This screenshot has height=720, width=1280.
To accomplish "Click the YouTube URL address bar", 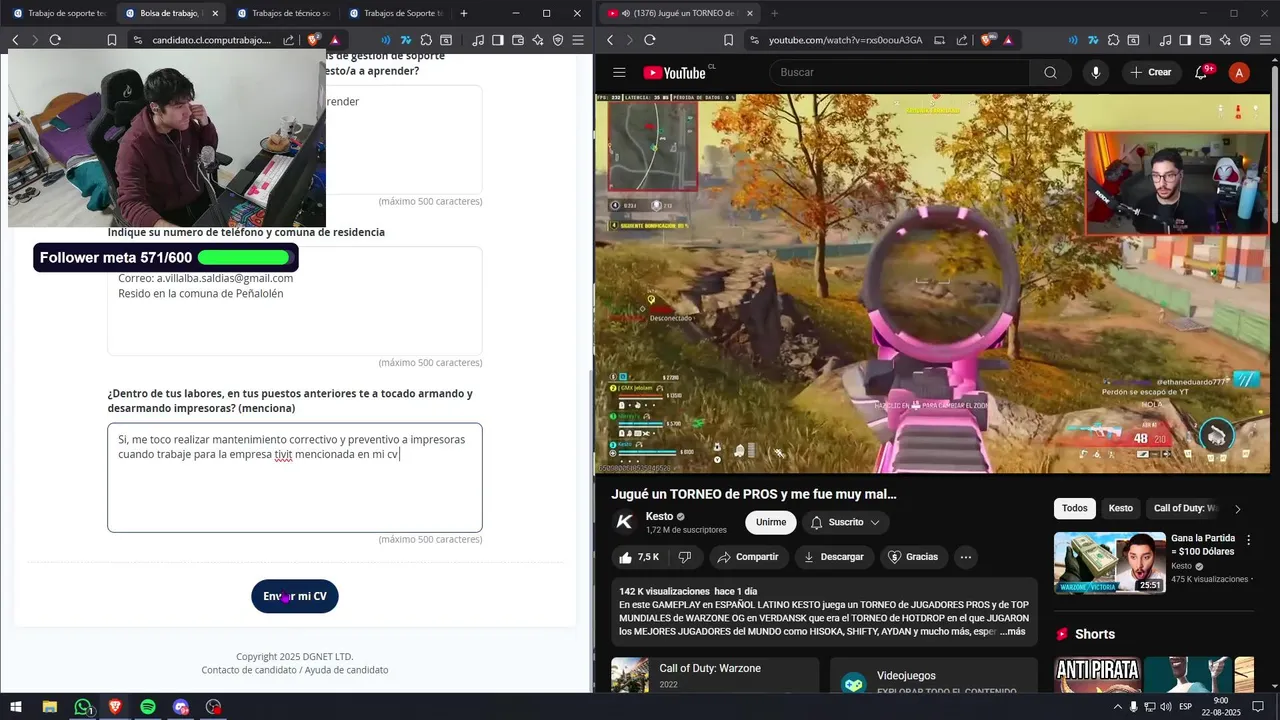I will tap(845, 40).
